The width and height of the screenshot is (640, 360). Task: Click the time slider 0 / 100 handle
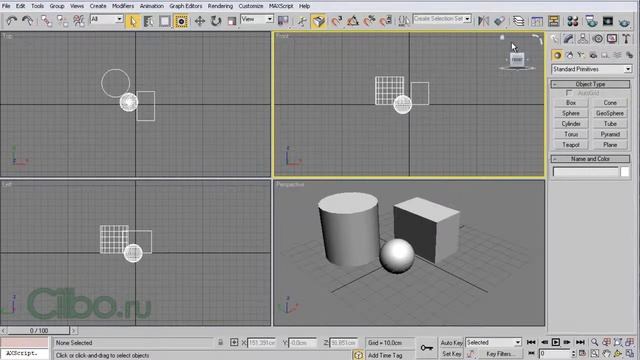coord(39,331)
